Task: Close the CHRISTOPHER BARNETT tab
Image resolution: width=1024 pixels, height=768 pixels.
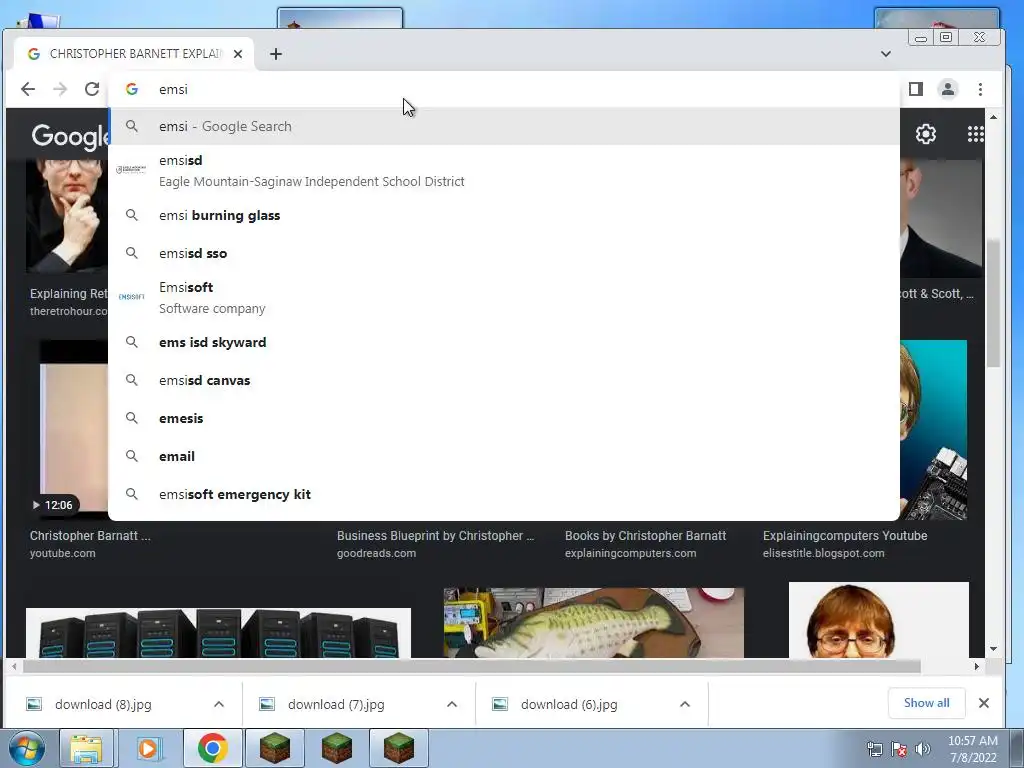Action: point(238,54)
